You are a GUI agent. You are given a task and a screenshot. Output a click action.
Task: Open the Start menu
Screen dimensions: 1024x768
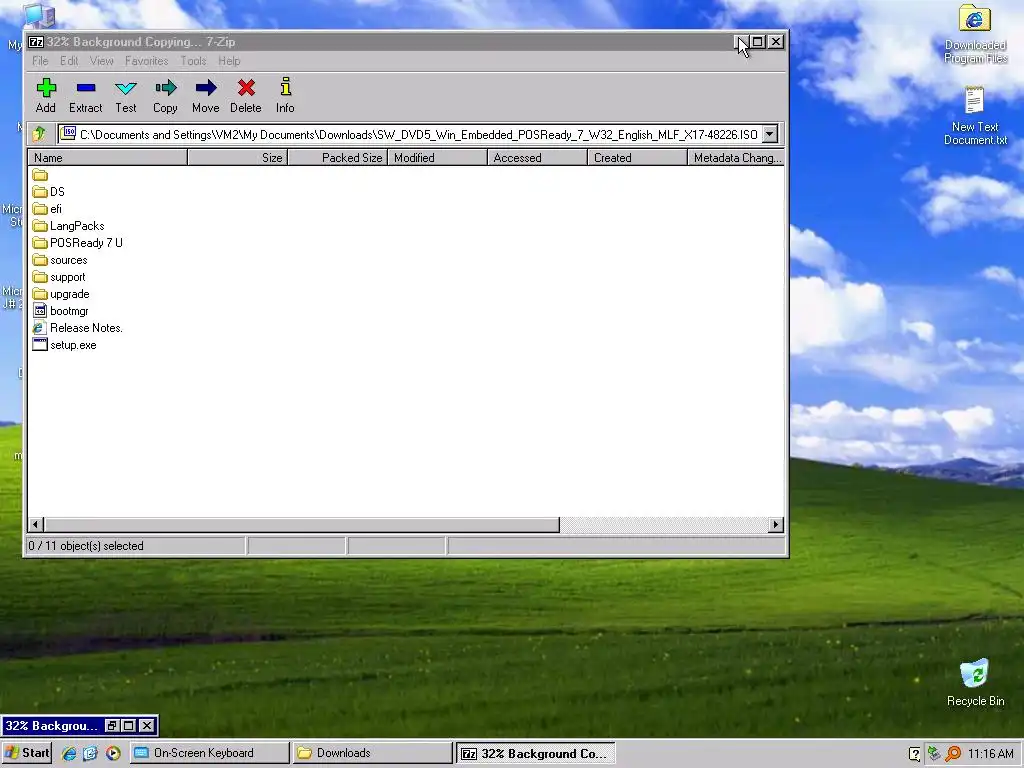[27, 753]
